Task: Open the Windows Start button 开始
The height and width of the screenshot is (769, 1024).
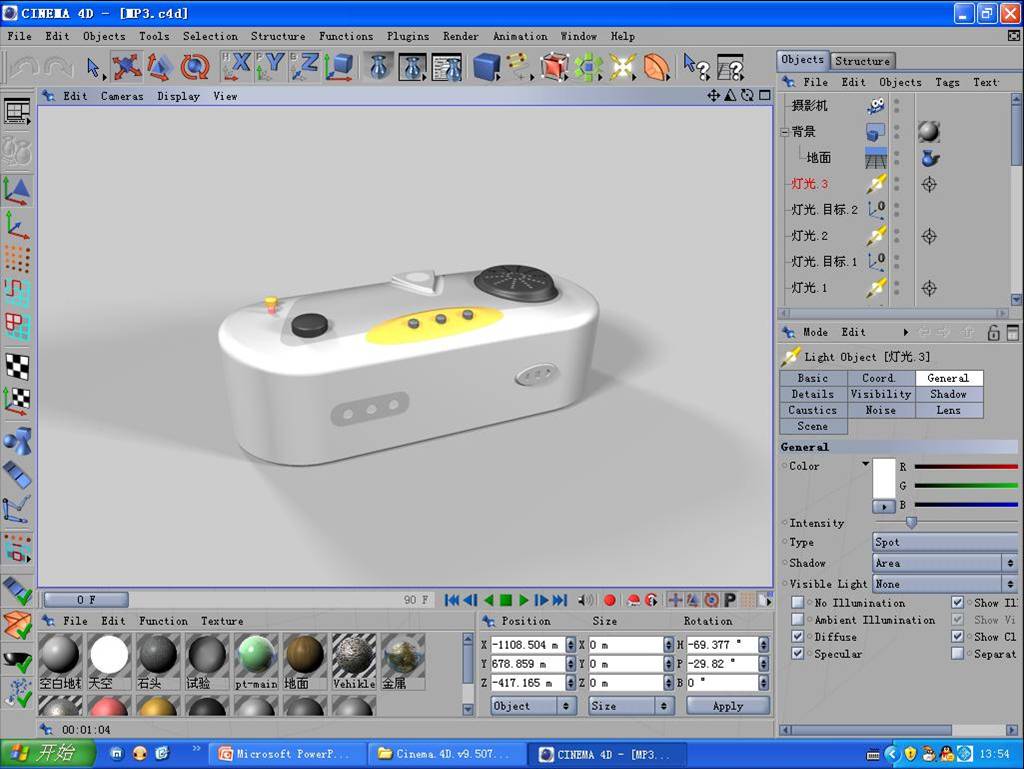Action: pyautogui.click(x=47, y=754)
